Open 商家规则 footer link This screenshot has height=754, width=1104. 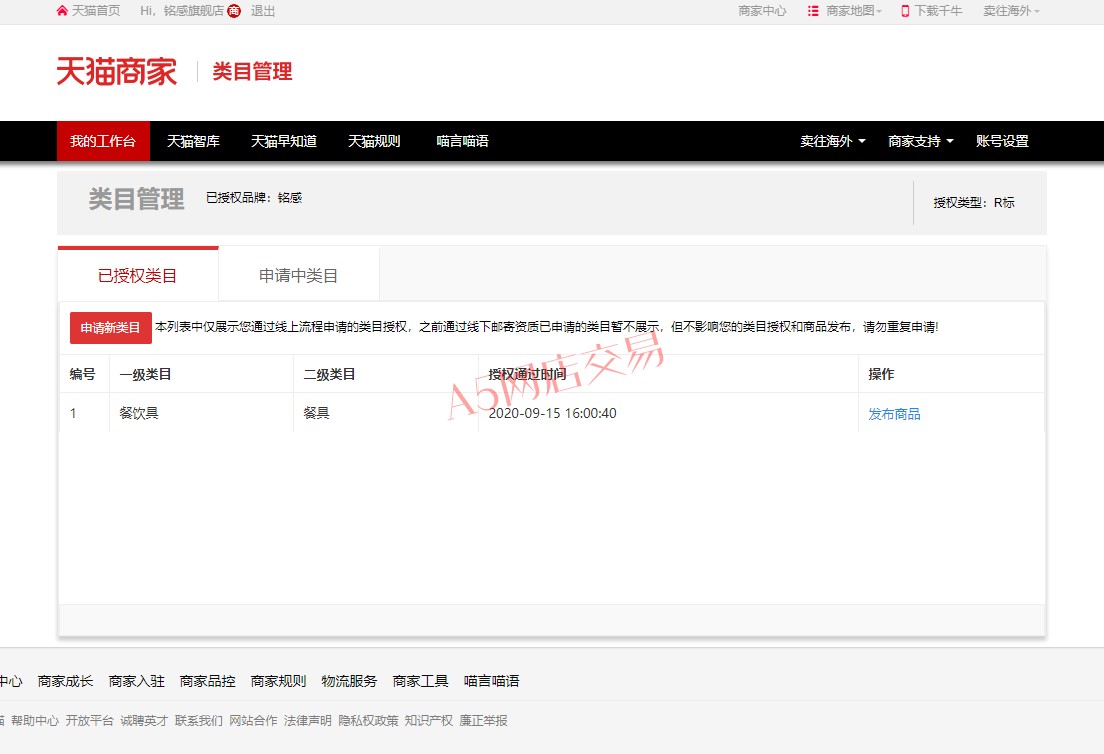tap(279, 681)
